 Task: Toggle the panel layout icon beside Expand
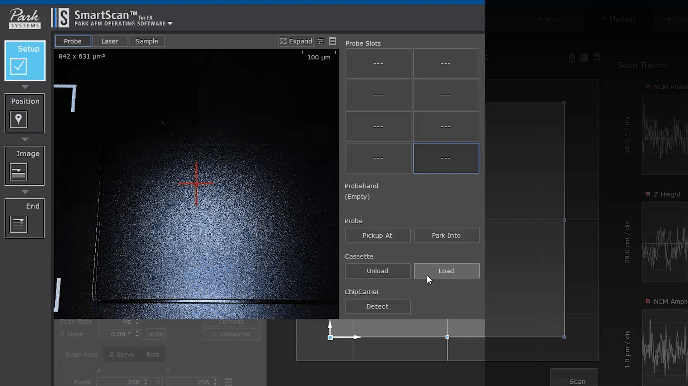[333, 41]
